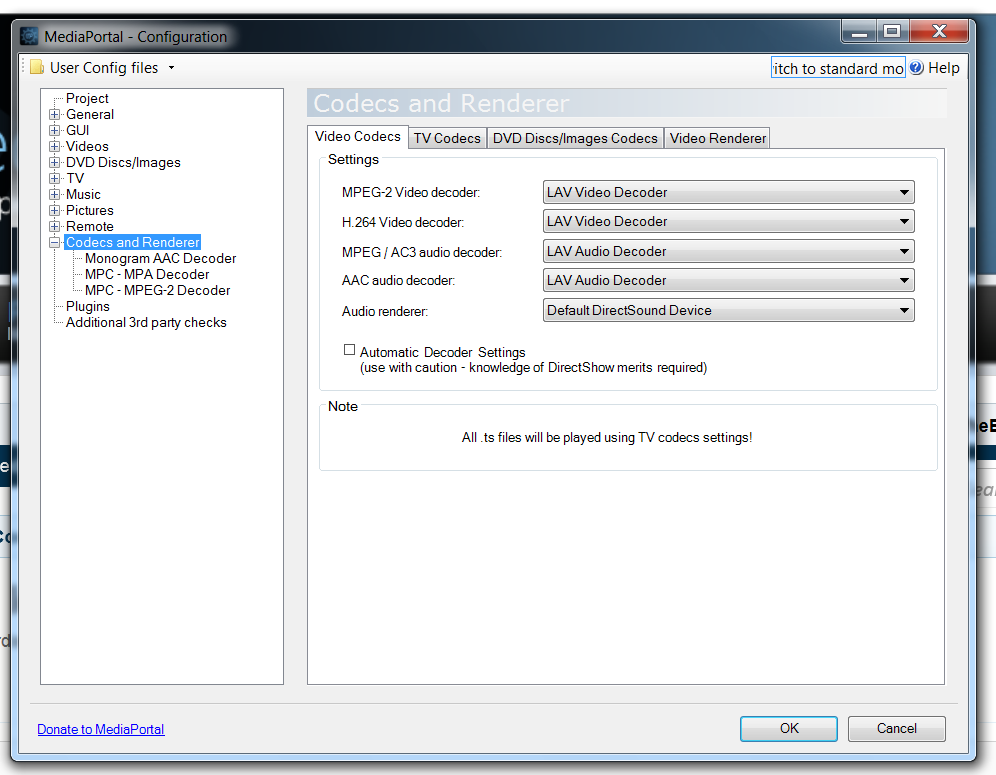The width and height of the screenshot is (996, 775).
Task: Enable Automatic Decoder Settings checkbox
Action: 349,350
